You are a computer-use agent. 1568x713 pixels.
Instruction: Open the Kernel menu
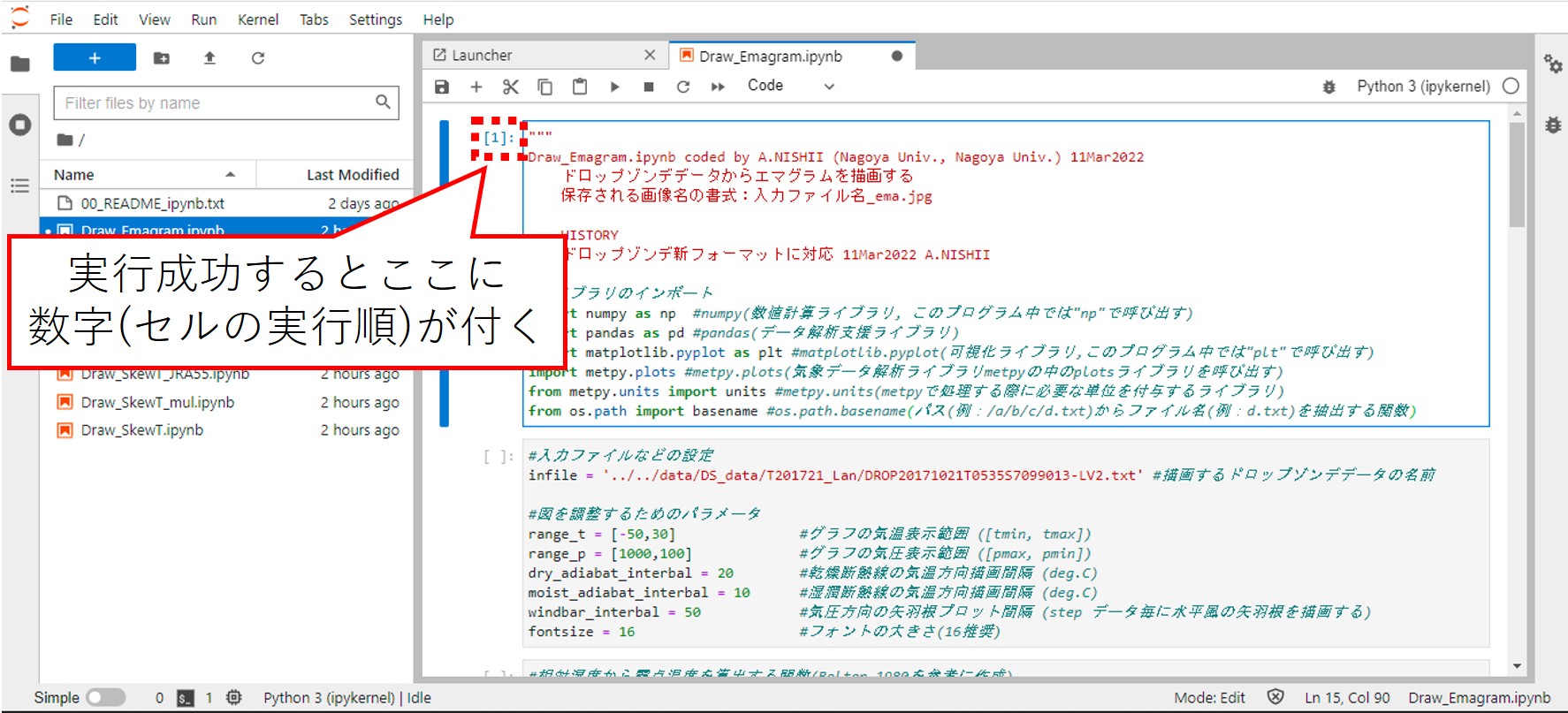click(258, 19)
